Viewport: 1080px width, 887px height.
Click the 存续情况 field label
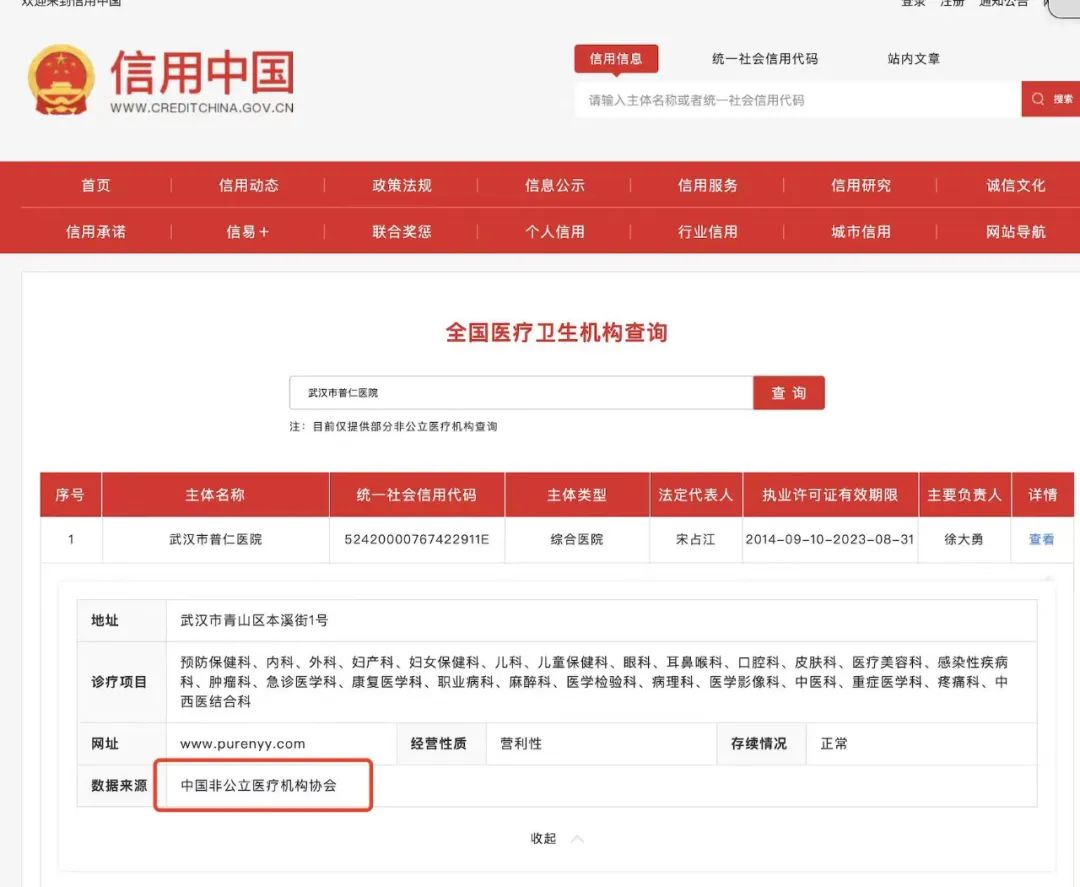[x=759, y=744]
